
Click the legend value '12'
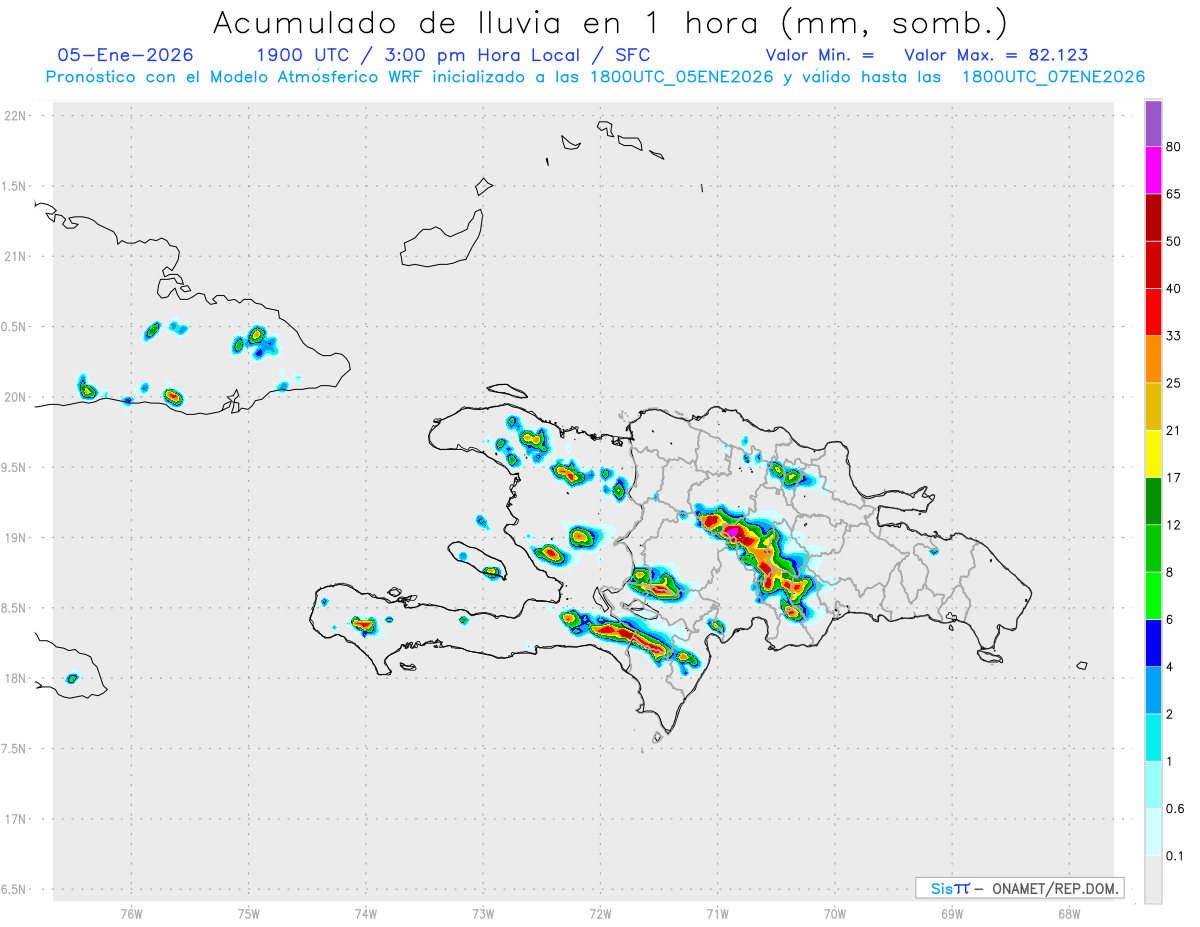[1174, 525]
